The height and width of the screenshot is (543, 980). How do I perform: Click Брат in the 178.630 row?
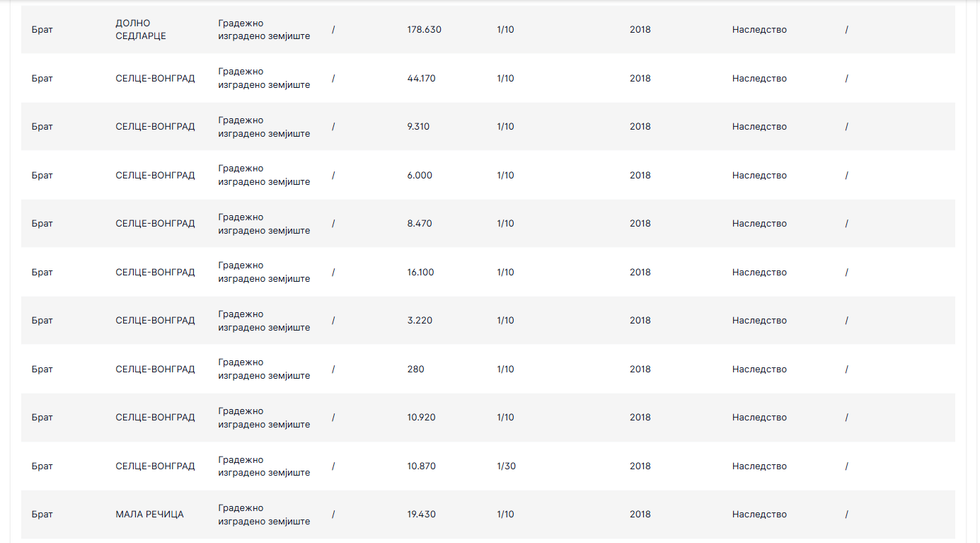(x=42, y=30)
